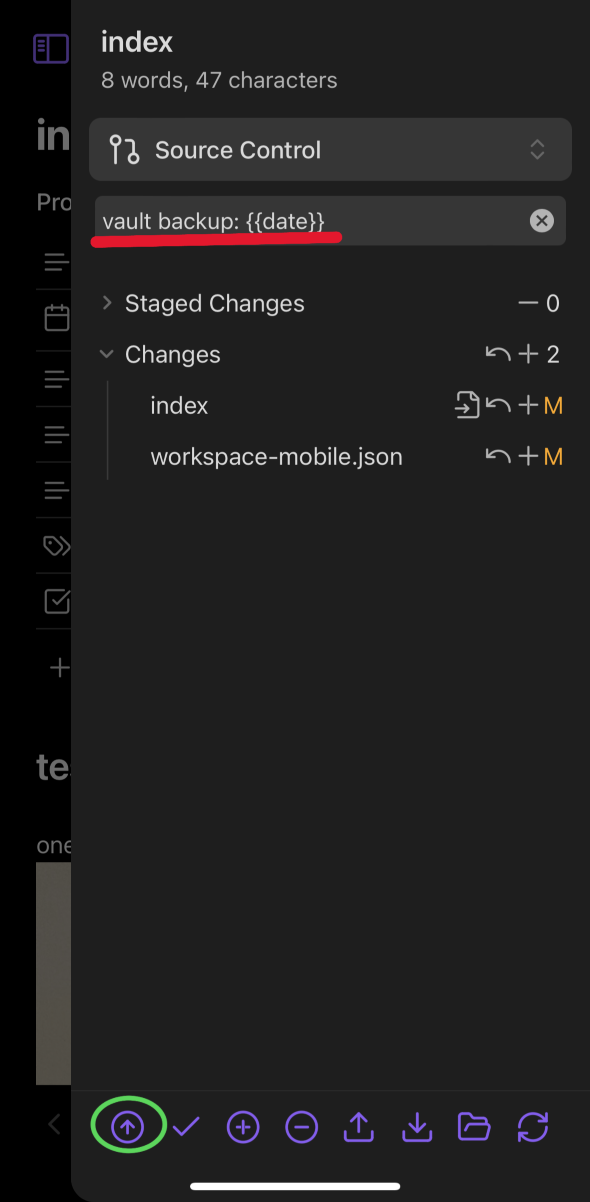Push changes using the upload icon

click(358, 1127)
